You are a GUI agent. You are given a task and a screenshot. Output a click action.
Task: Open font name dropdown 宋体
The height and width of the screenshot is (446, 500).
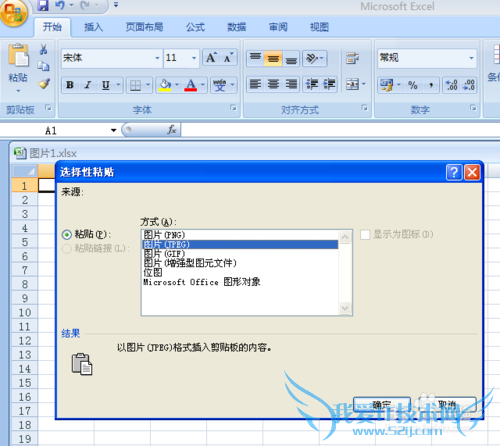coord(157,58)
